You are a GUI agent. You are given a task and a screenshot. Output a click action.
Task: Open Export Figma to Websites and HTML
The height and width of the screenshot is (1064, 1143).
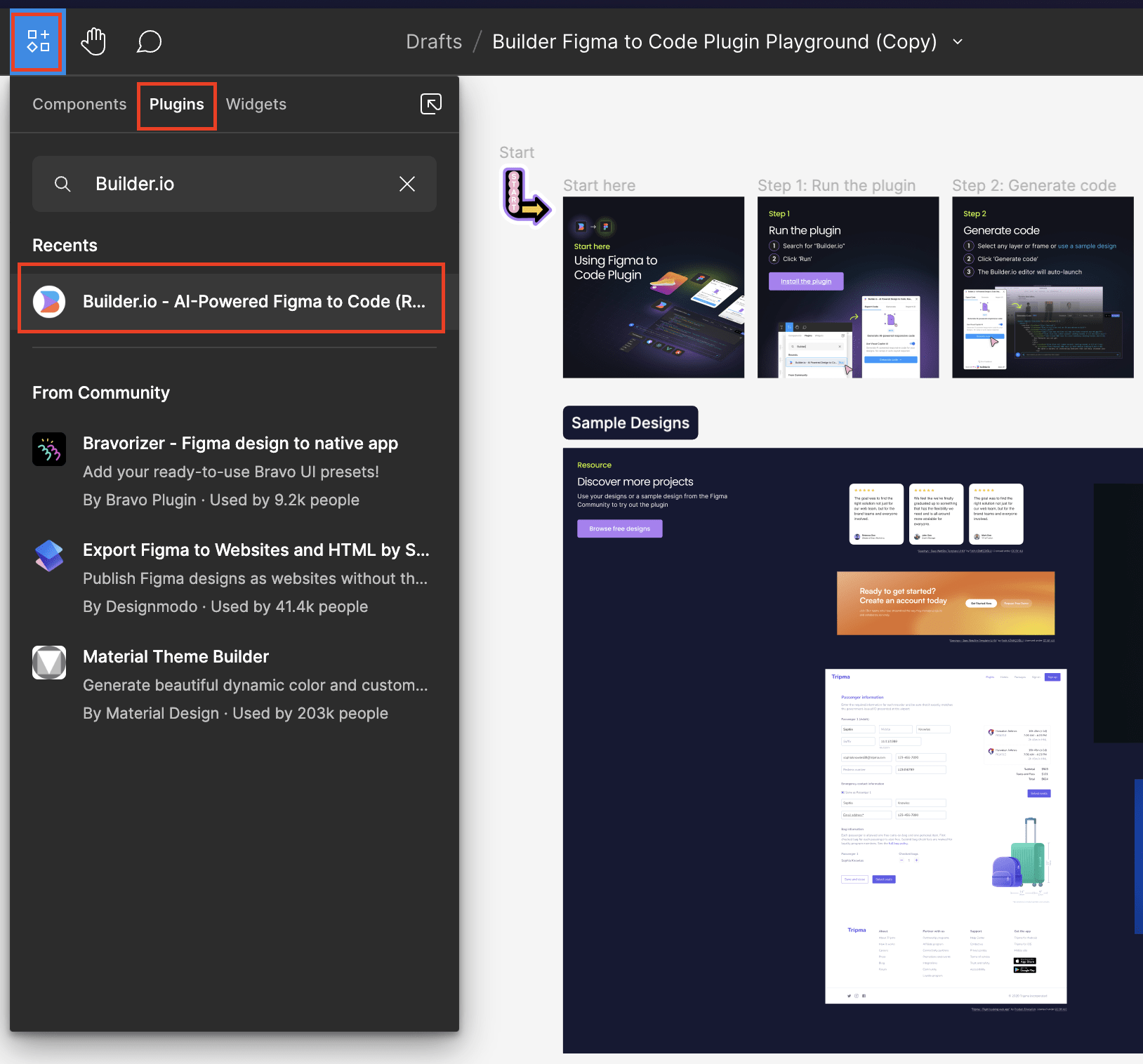tap(256, 550)
